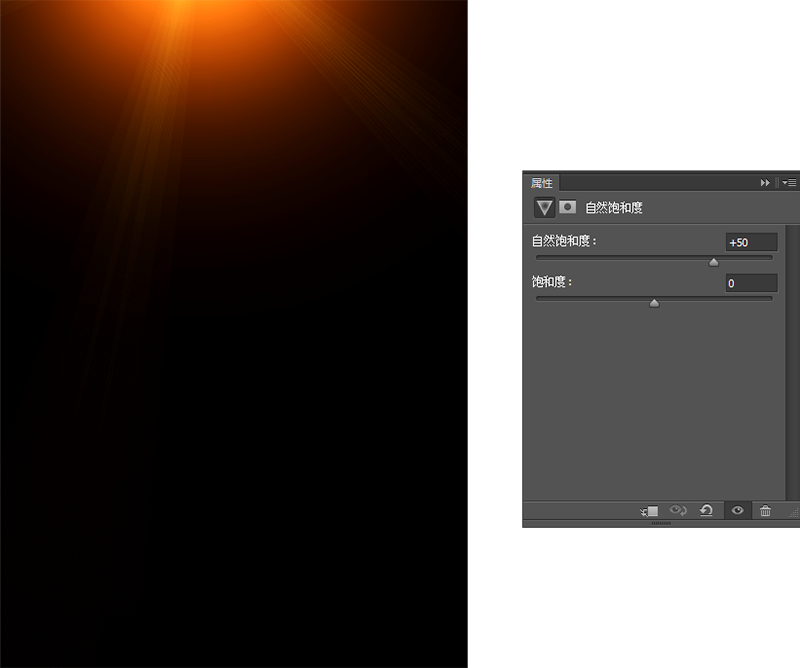Select the layer mask icon in Properties
The height and width of the screenshot is (668, 800).
click(567, 207)
